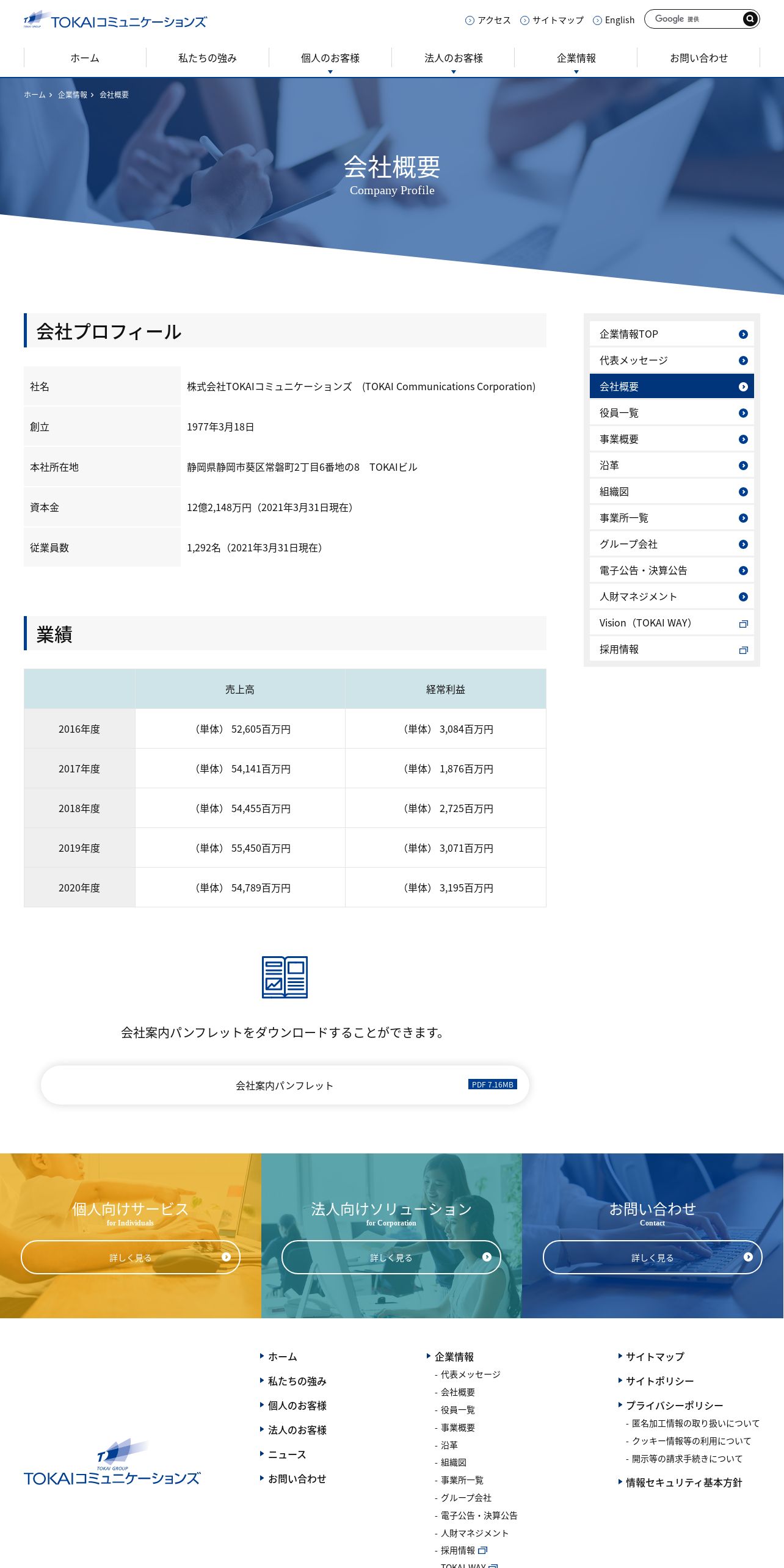The image size is (784, 1568).
Task: Open the 私たちの強み navigation item
Action: (x=208, y=59)
